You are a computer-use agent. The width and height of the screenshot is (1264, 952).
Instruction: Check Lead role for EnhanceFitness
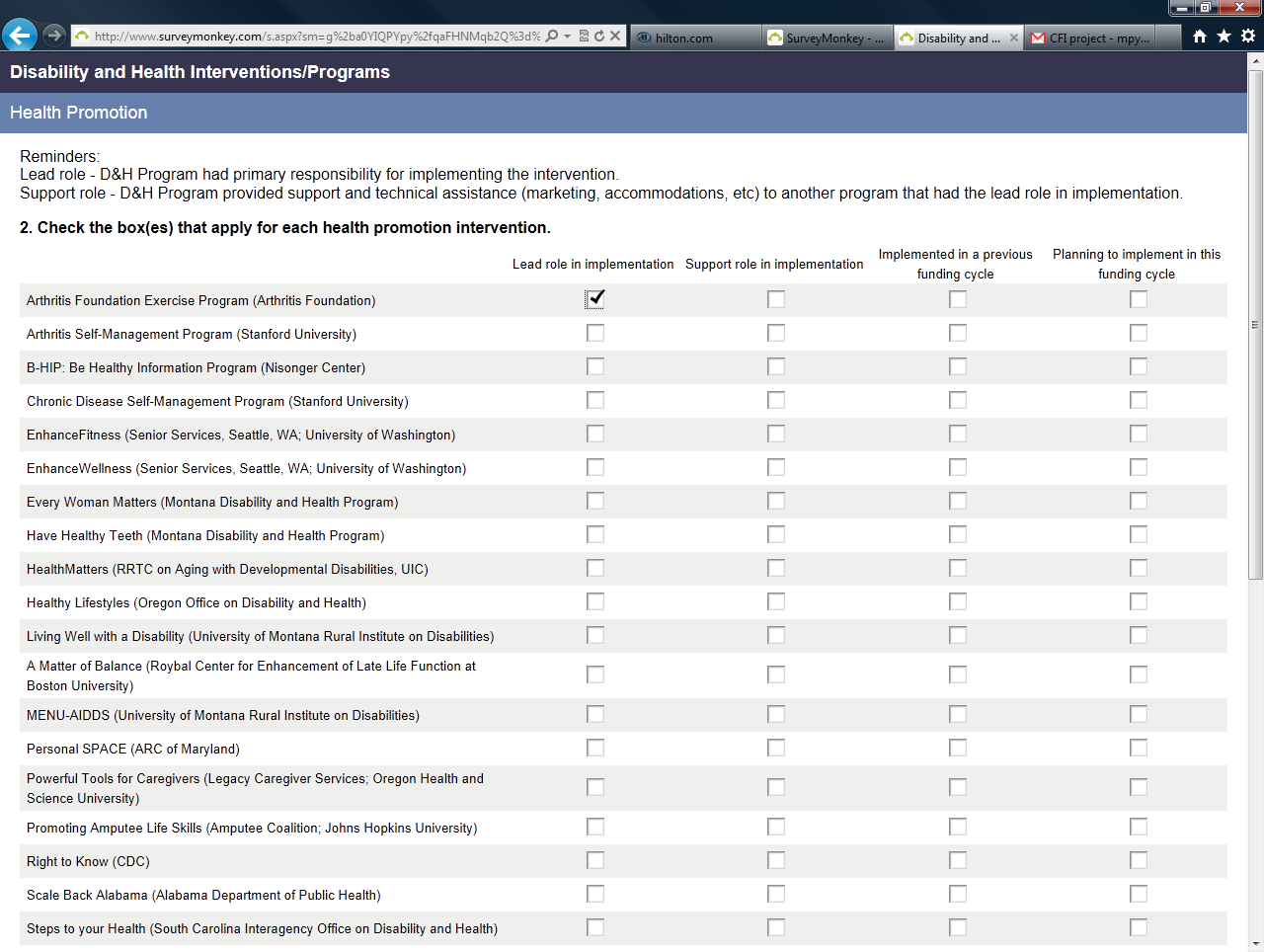pos(595,434)
